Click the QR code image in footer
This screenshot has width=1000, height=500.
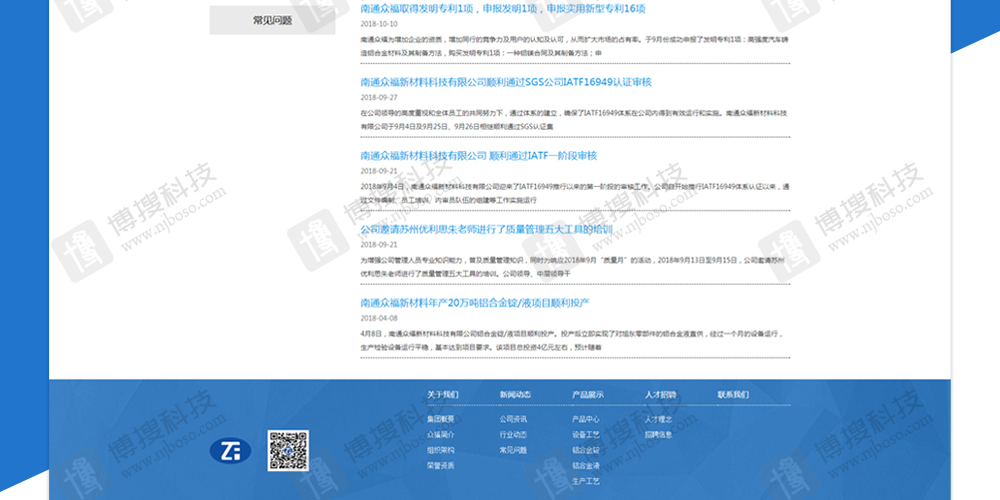[287, 450]
